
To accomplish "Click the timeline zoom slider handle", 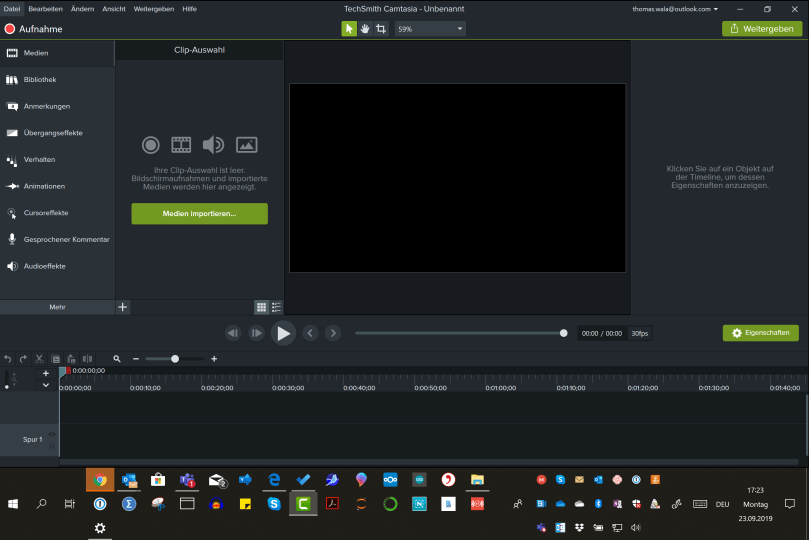I will pos(175,359).
